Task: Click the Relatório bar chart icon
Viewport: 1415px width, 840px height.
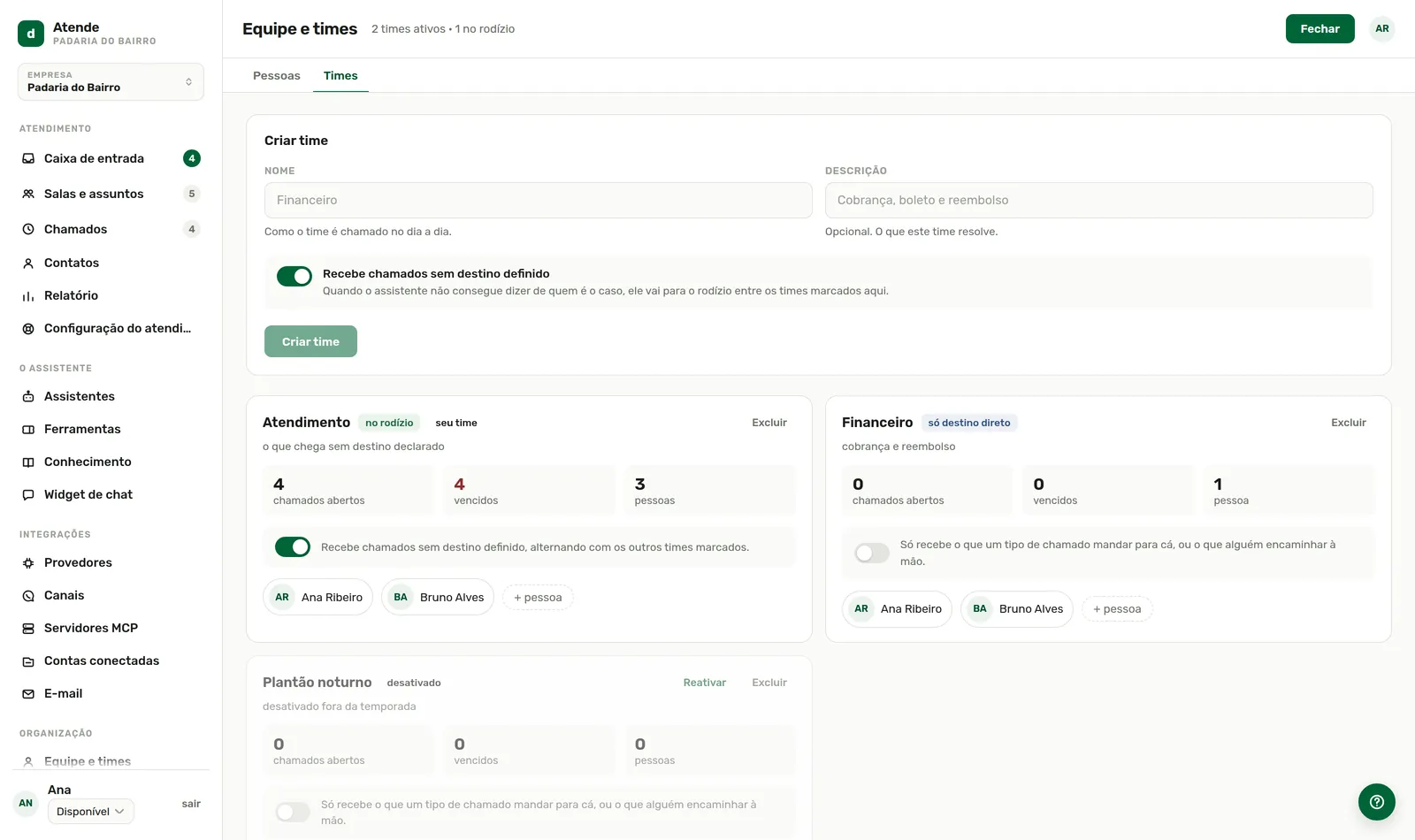Action: click(28, 295)
